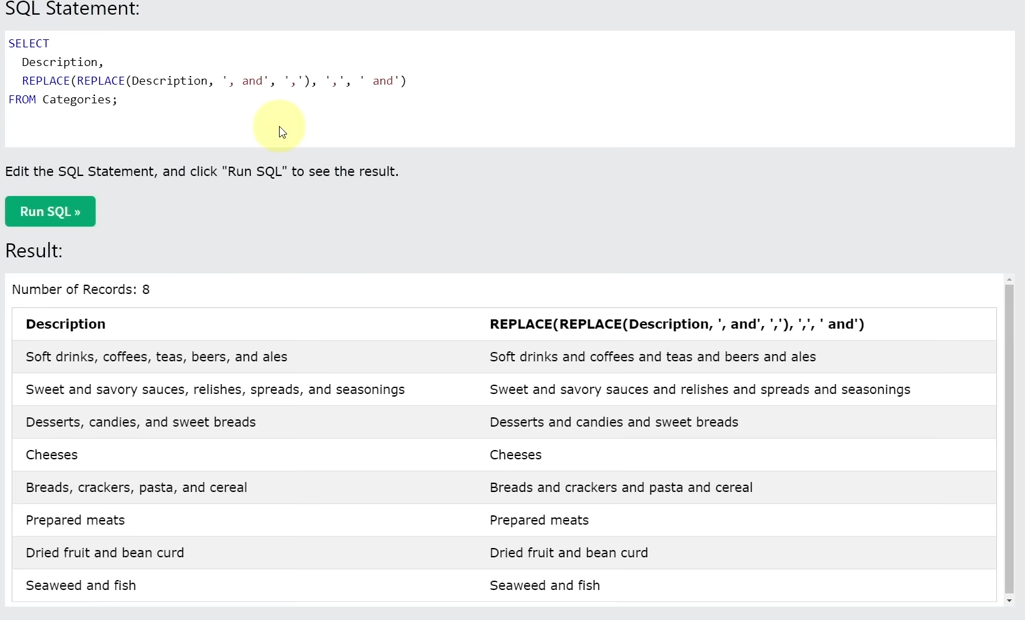Image resolution: width=1025 pixels, height=620 pixels.
Task: Select the 'Cheeses' cell in Description column
Action: (52, 455)
